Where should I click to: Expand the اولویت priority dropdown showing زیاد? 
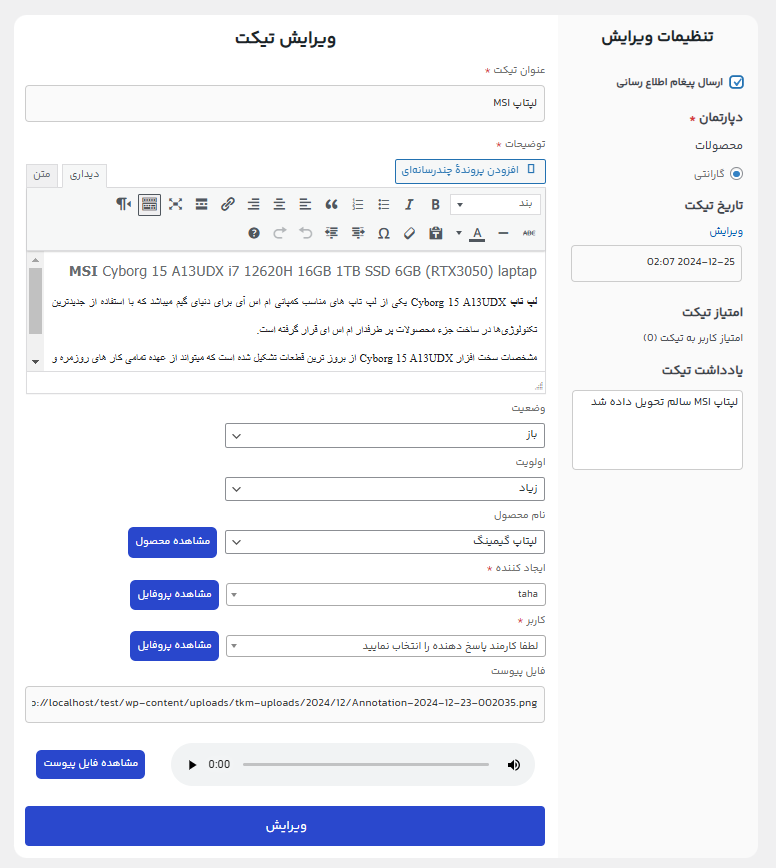(385, 488)
